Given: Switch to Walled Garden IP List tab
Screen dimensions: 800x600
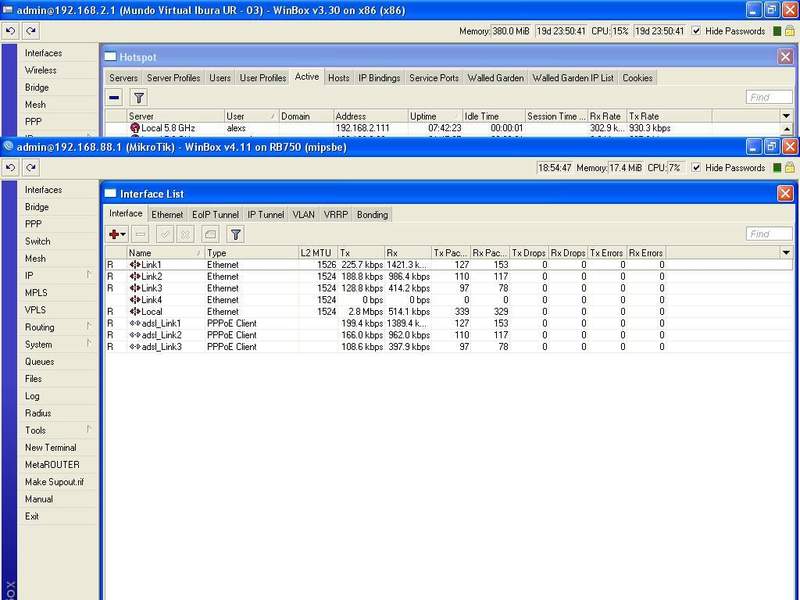Looking at the screenshot, I should (x=573, y=78).
